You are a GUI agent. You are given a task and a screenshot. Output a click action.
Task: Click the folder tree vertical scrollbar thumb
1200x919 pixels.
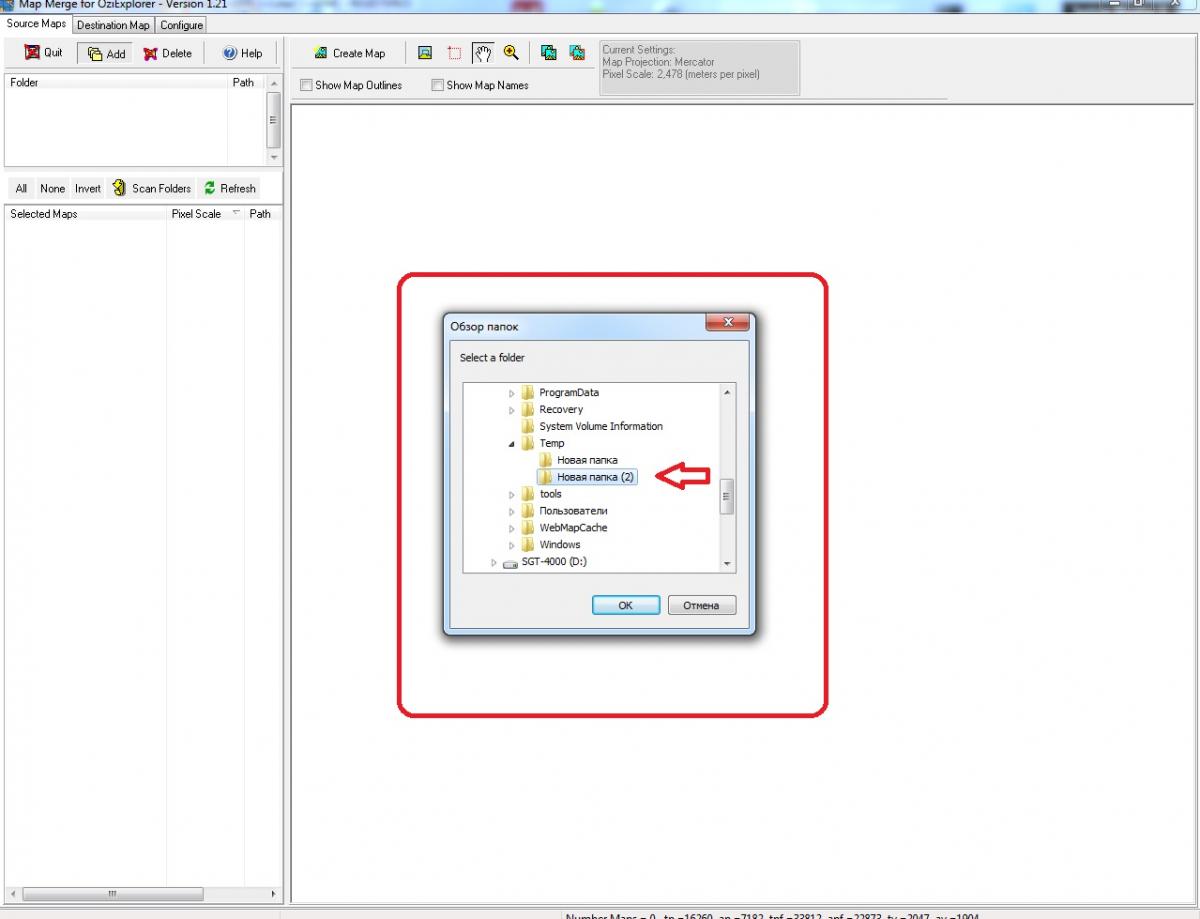727,496
